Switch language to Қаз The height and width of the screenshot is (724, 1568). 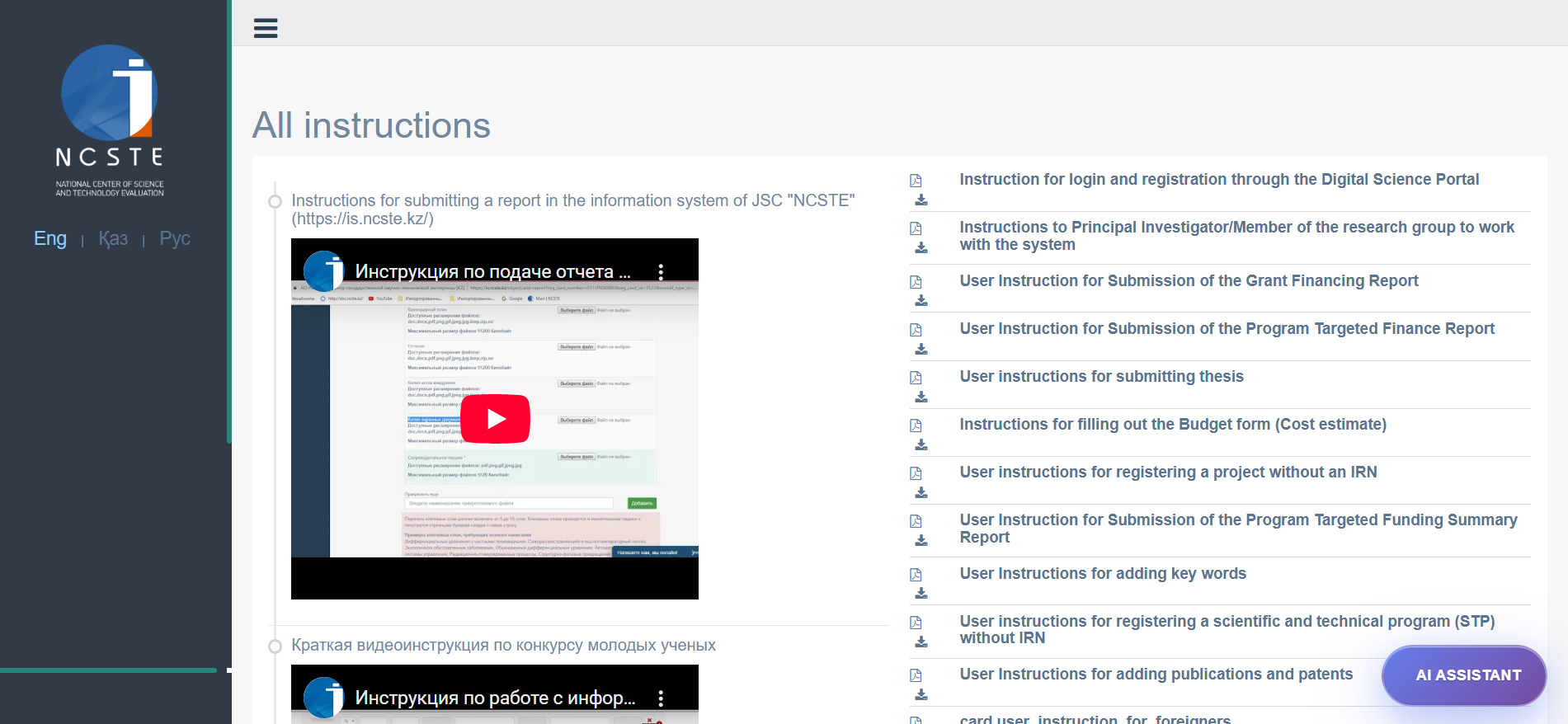click(113, 238)
